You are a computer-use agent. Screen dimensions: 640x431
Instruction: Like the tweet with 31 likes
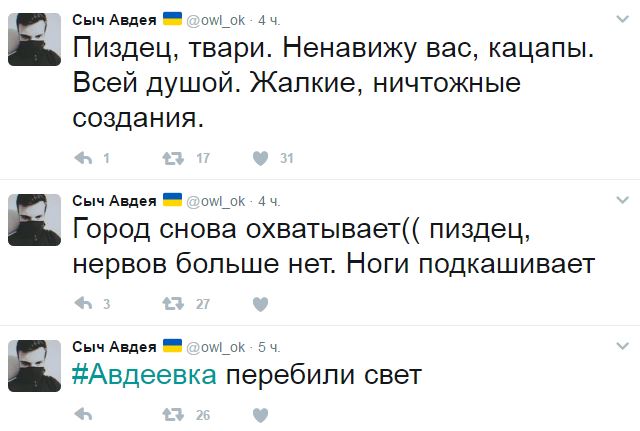pyautogui.click(x=260, y=158)
